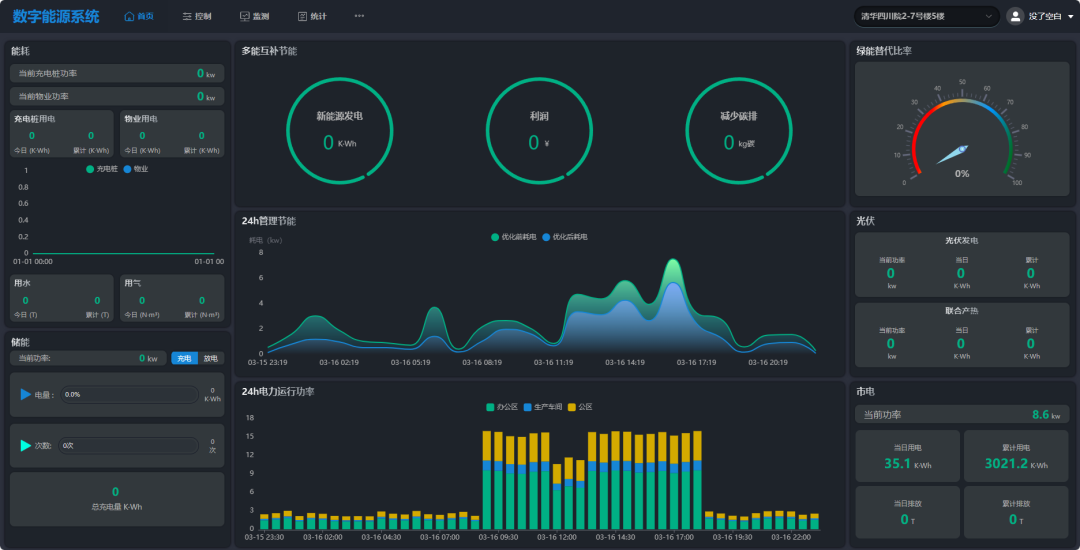Click the 电量 0.0% progress bar
The image size is (1080, 550).
128,394
